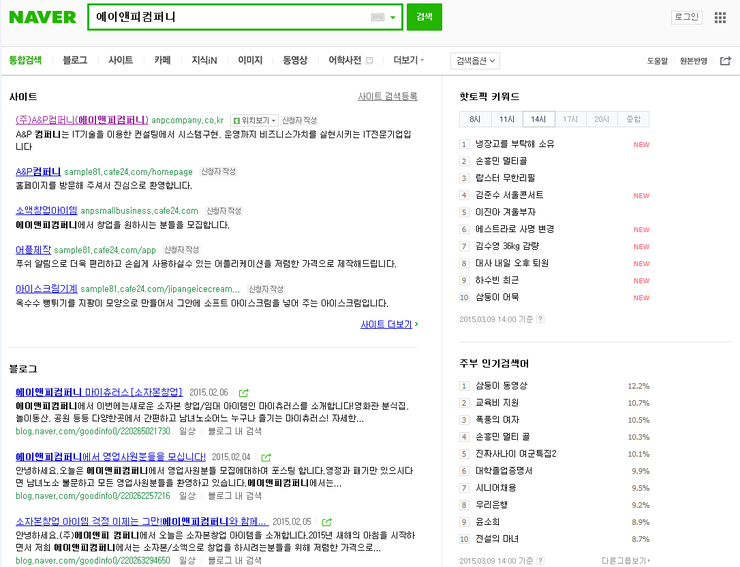Click popular search 폭풍의 여자
This screenshot has height=567, width=740.
tap(497, 420)
